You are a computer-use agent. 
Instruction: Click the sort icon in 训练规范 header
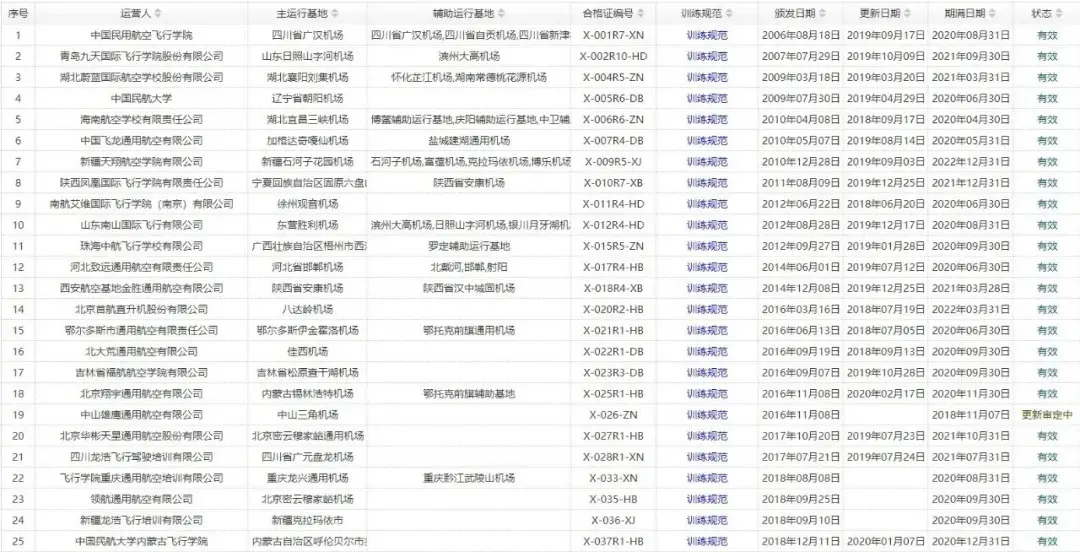coord(729,13)
